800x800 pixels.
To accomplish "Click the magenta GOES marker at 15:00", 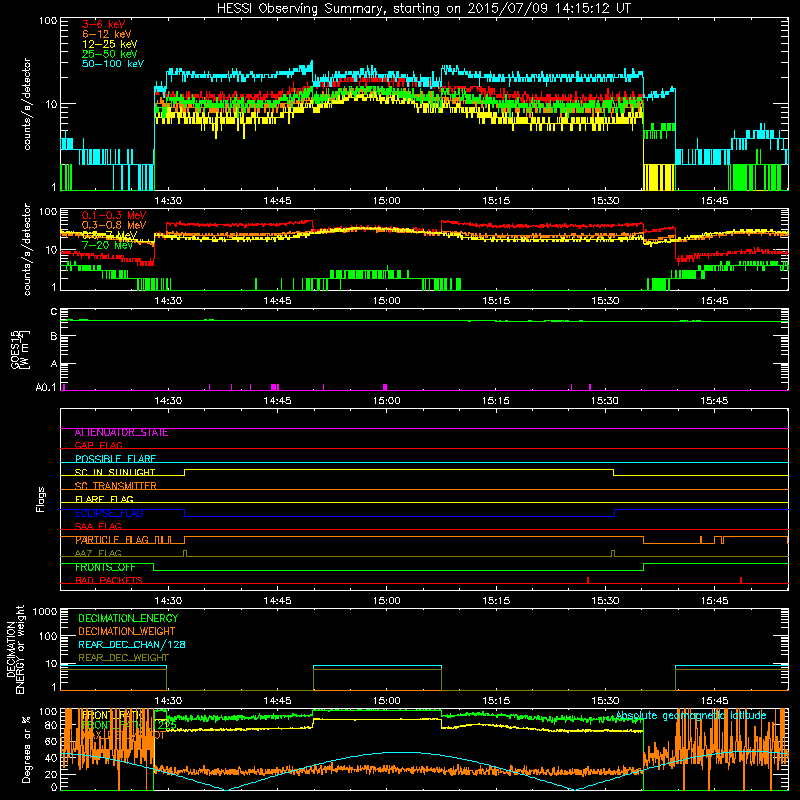I will point(385,387).
